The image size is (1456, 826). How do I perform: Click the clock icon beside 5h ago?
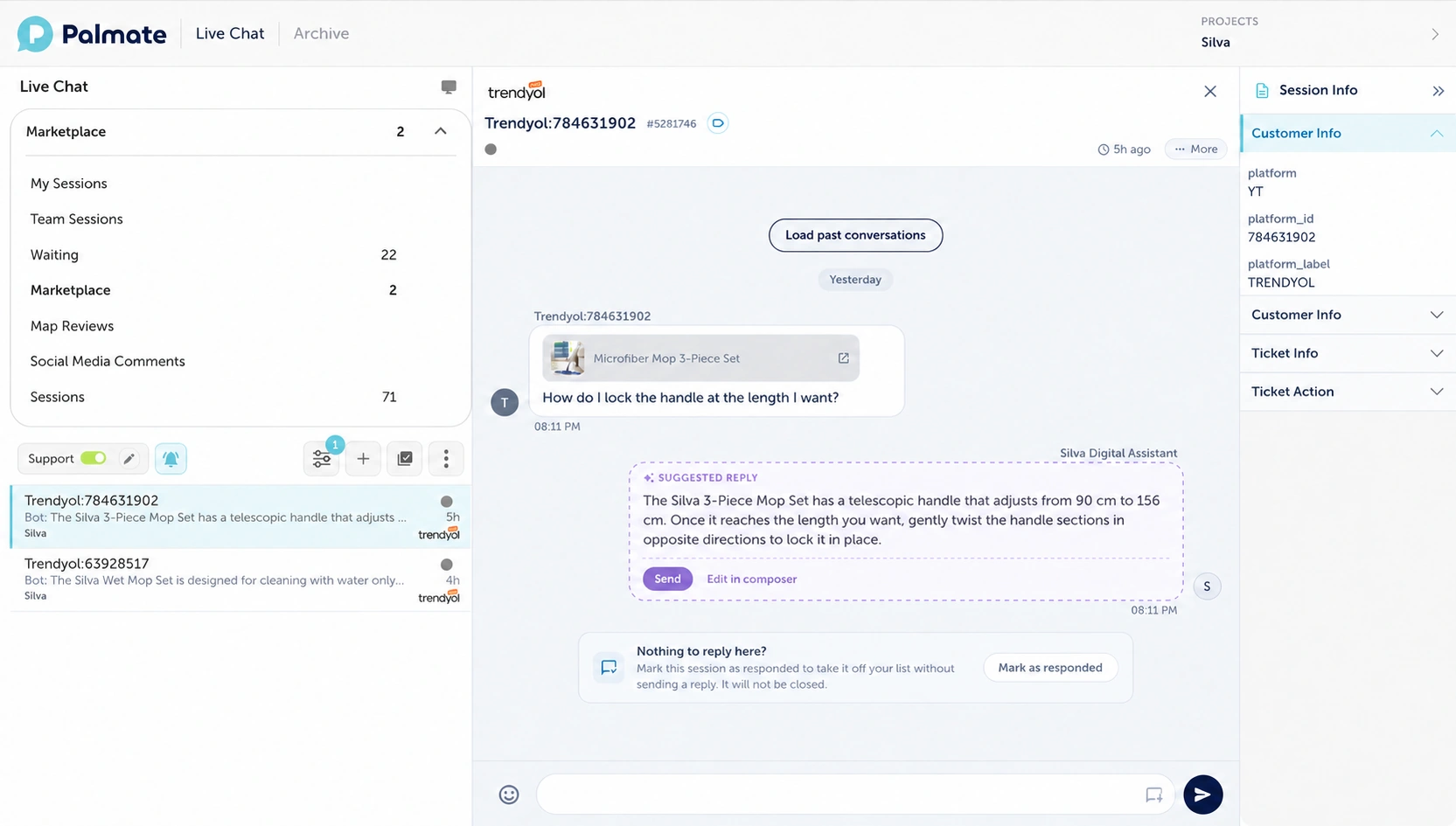click(x=1104, y=149)
